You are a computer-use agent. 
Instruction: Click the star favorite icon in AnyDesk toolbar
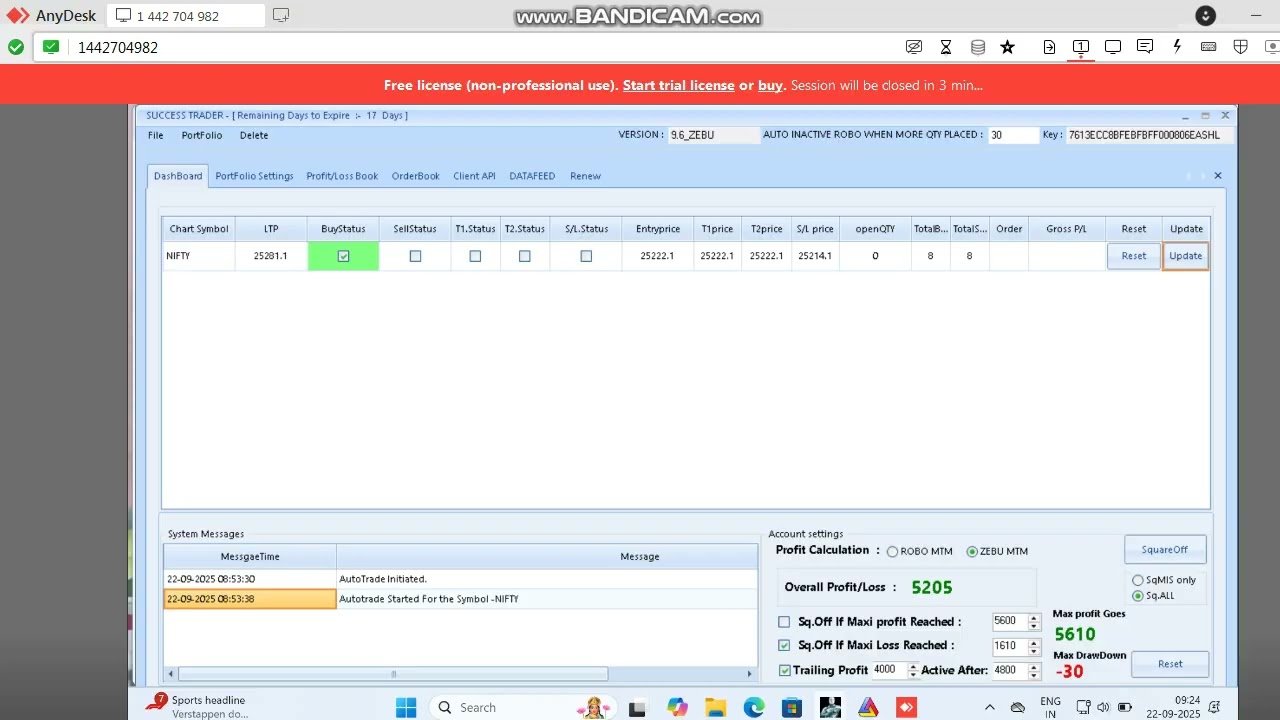click(1008, 47)
